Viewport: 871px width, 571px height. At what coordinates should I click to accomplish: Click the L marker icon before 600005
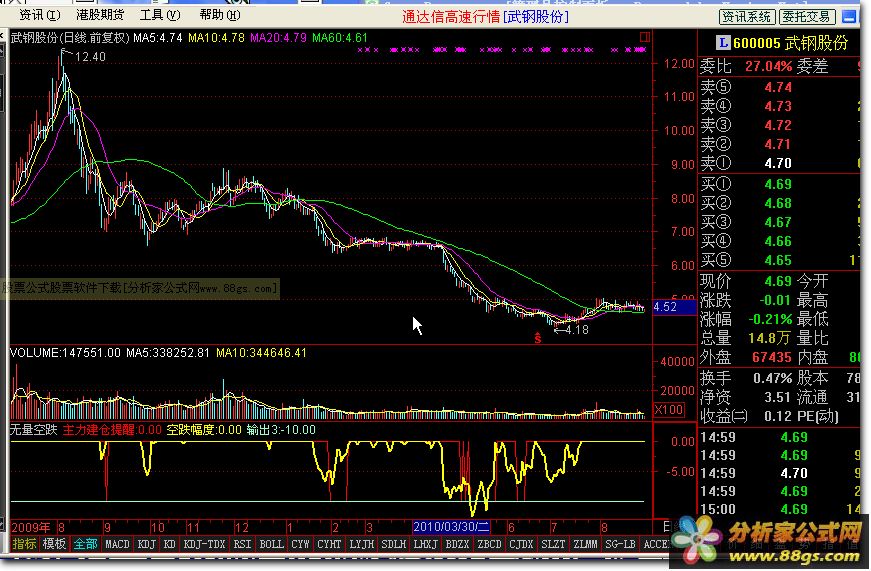[723, 43]
